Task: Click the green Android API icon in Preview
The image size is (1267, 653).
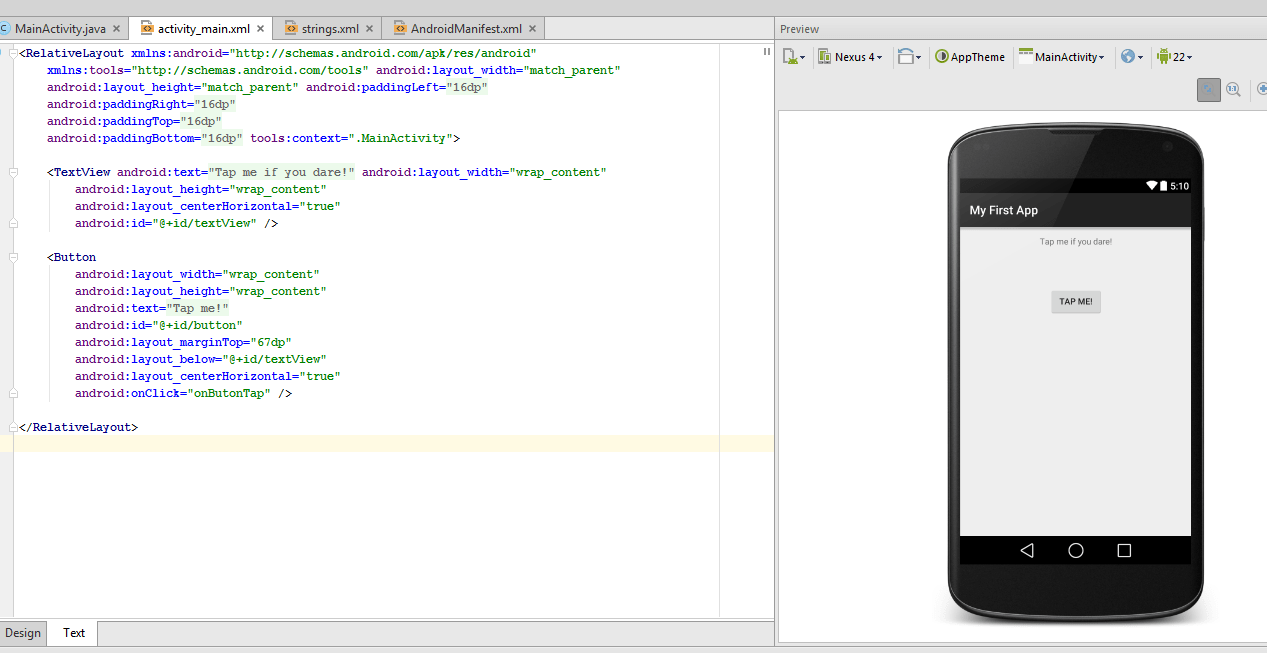Action: click(1165, 56)
